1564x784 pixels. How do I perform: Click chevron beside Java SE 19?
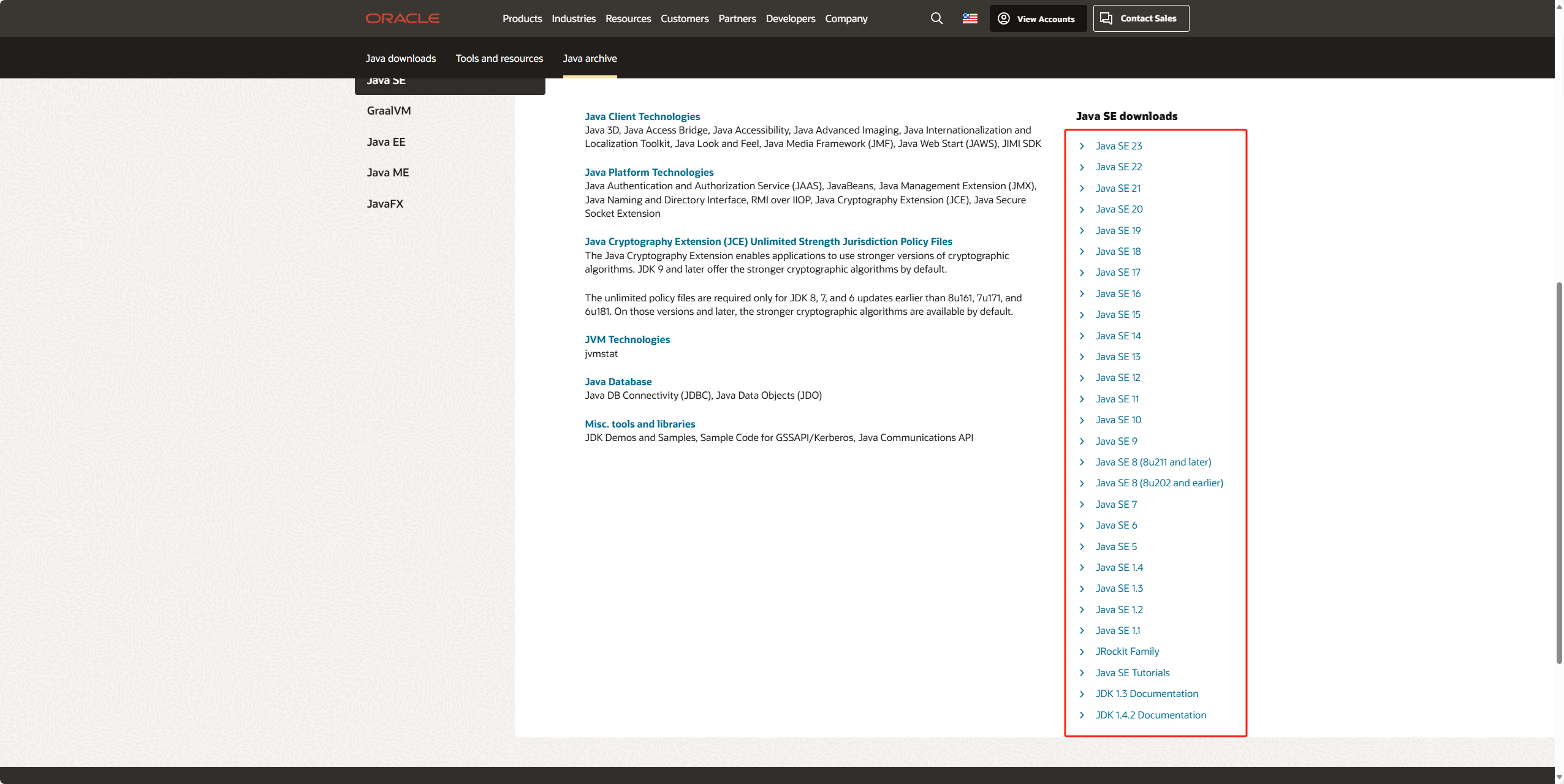[x=1082, y=230]
